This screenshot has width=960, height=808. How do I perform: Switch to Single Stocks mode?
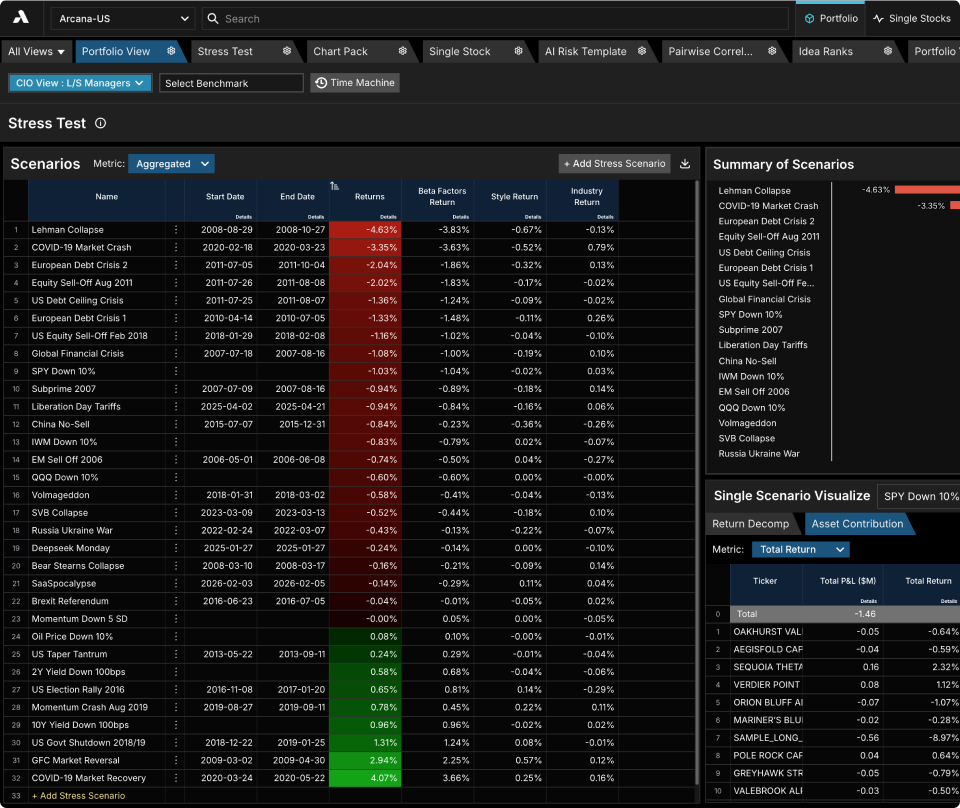click(x=912, y=18)
